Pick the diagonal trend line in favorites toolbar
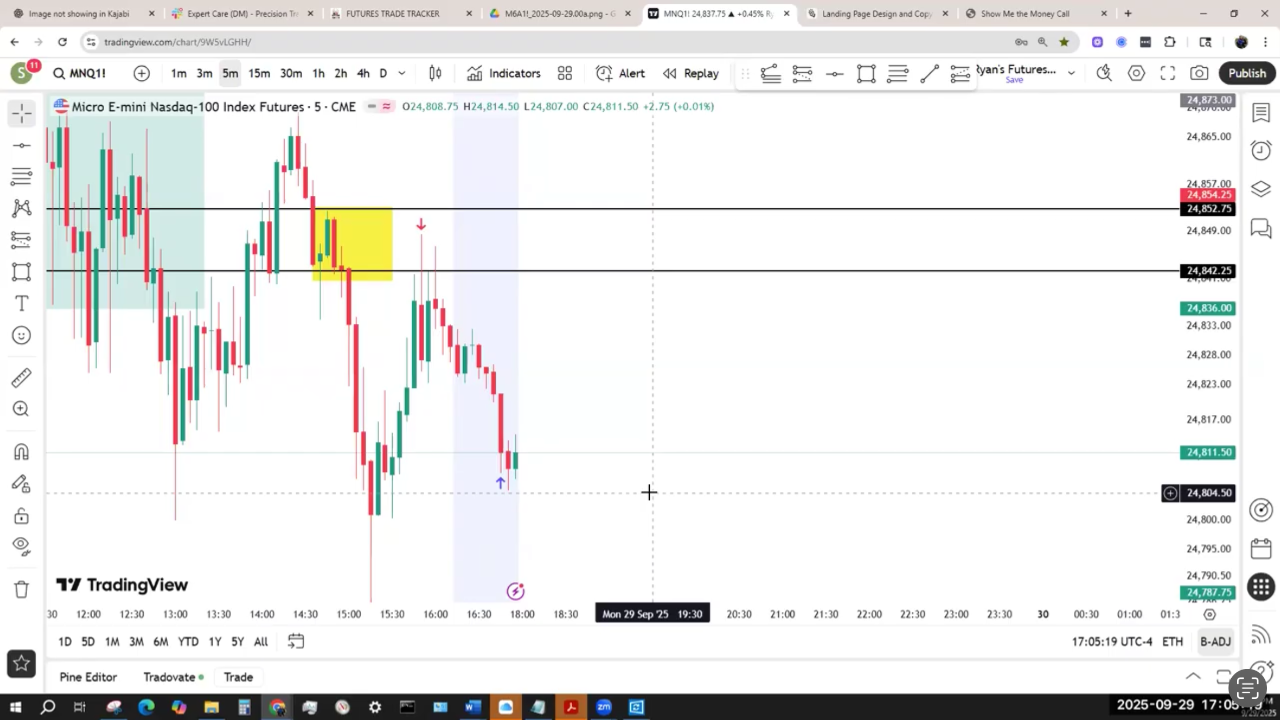This screenshot has height=720, width=1280. coord(929,73)
